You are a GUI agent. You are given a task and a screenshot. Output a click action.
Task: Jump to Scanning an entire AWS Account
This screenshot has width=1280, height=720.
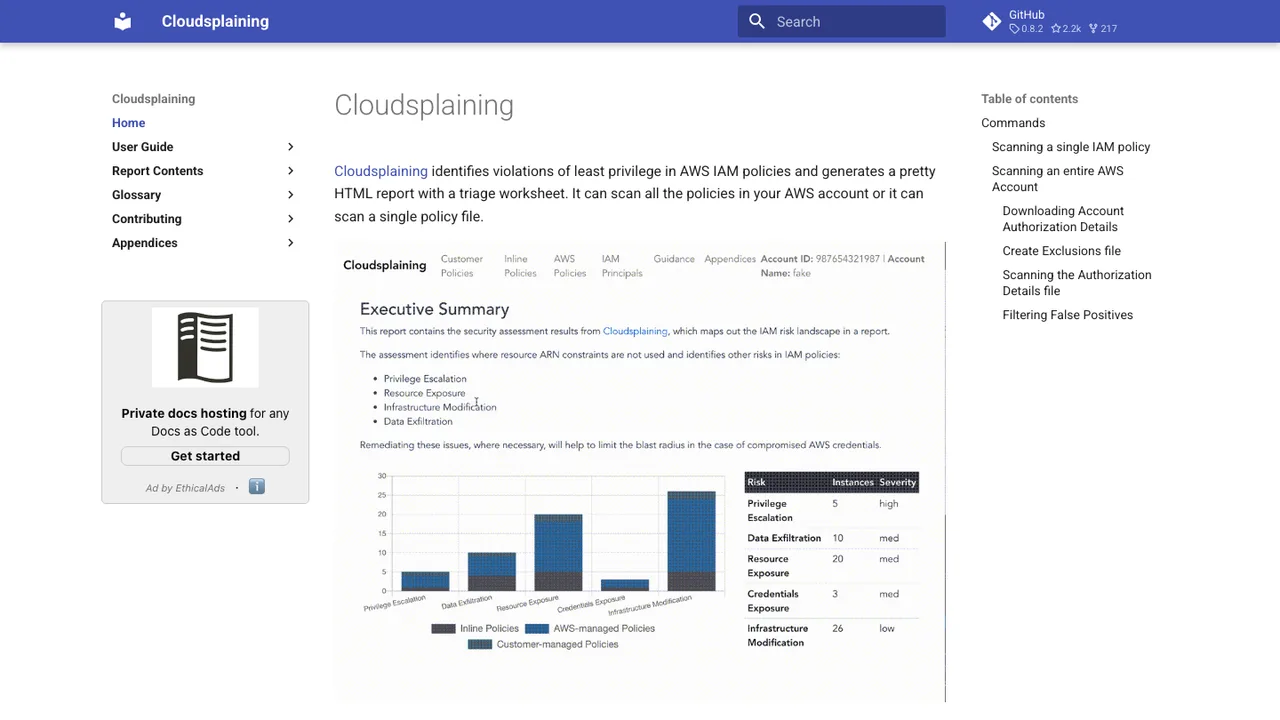pos(1057,179)
